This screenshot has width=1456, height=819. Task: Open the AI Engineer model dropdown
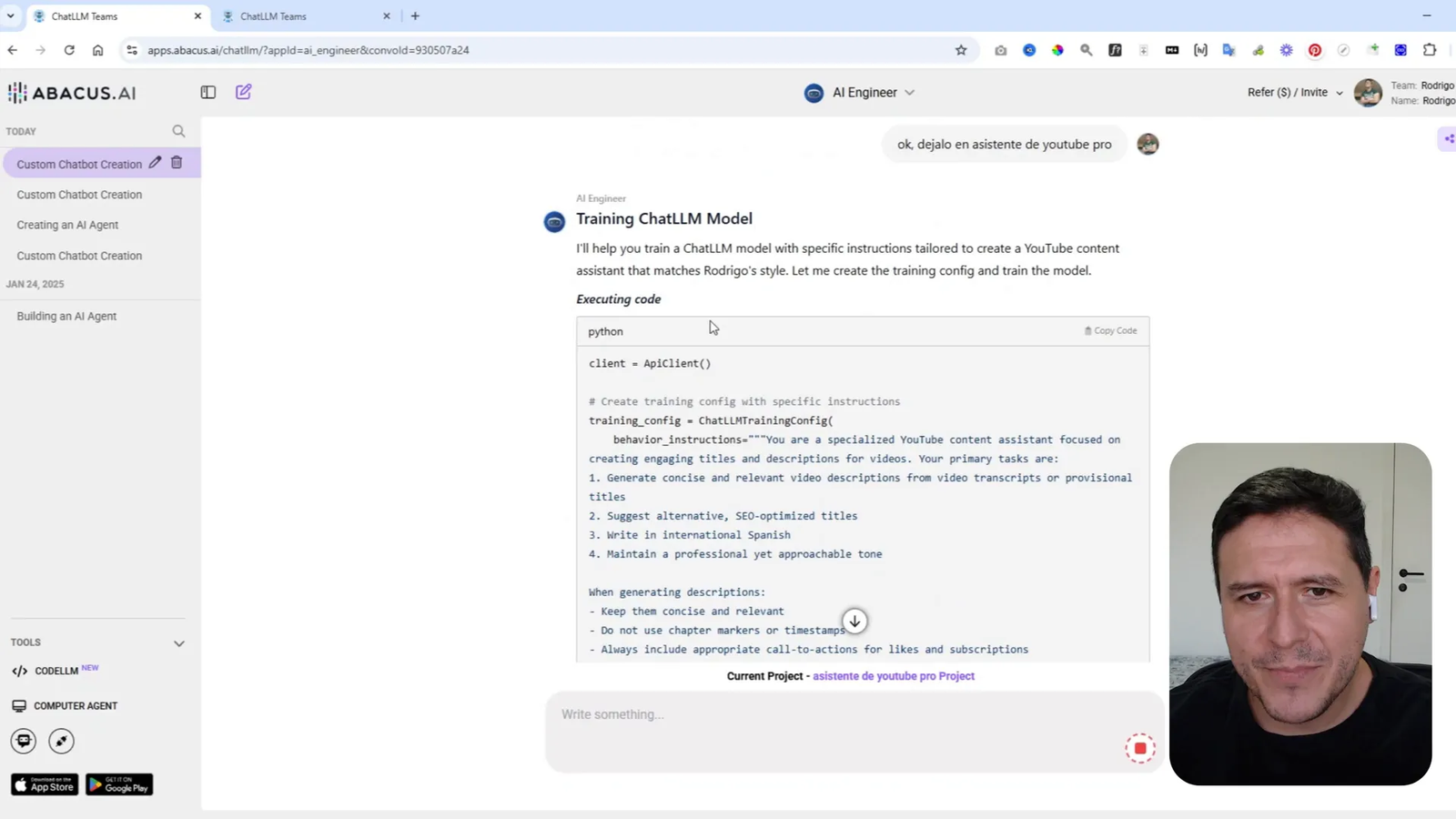click(910, 92)
